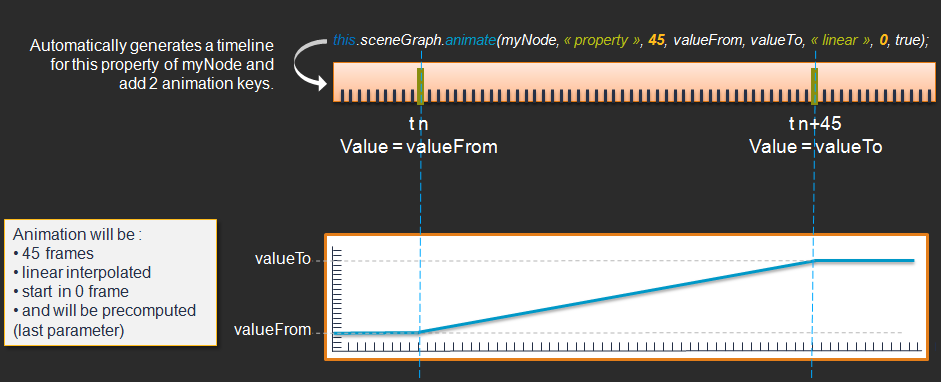941x382 pixels.
Task: Click the timeline key marker at t n+45
Action: point(814,86)
